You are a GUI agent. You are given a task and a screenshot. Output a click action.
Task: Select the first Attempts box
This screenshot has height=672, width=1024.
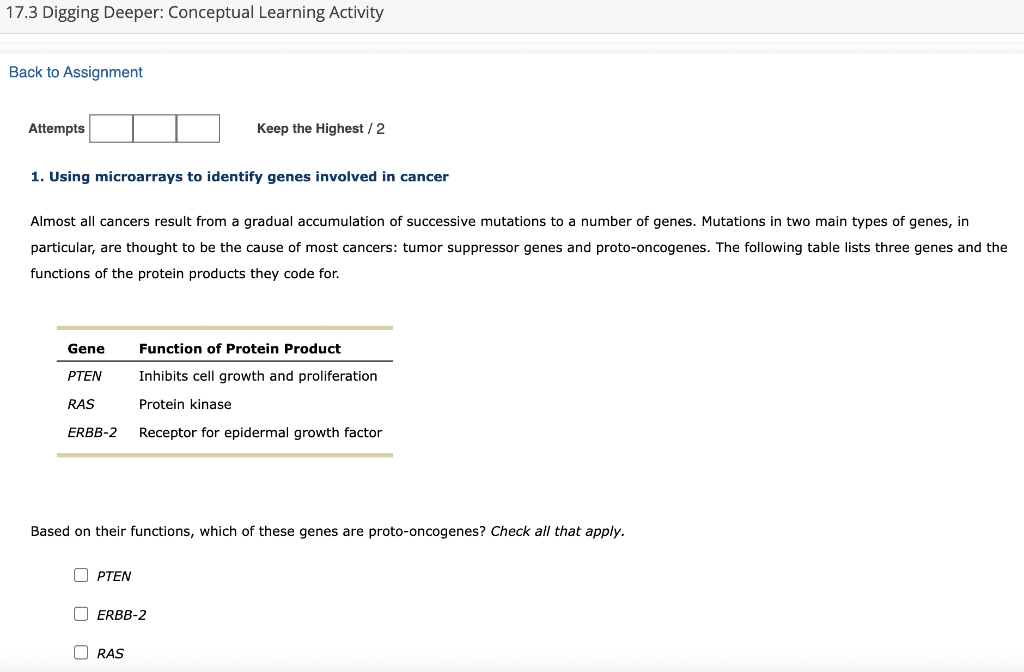111,129
